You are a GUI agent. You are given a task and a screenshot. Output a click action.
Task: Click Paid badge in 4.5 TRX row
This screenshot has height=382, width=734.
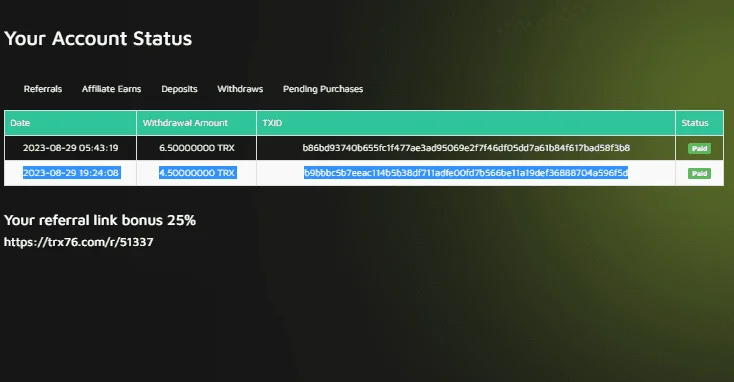699,173
